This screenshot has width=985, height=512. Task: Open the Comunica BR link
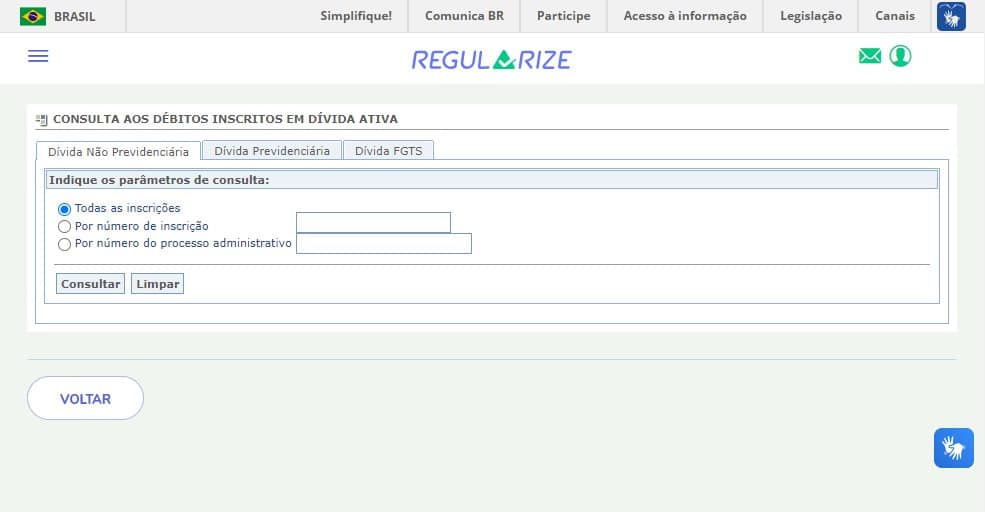click(x=464, y=16)
